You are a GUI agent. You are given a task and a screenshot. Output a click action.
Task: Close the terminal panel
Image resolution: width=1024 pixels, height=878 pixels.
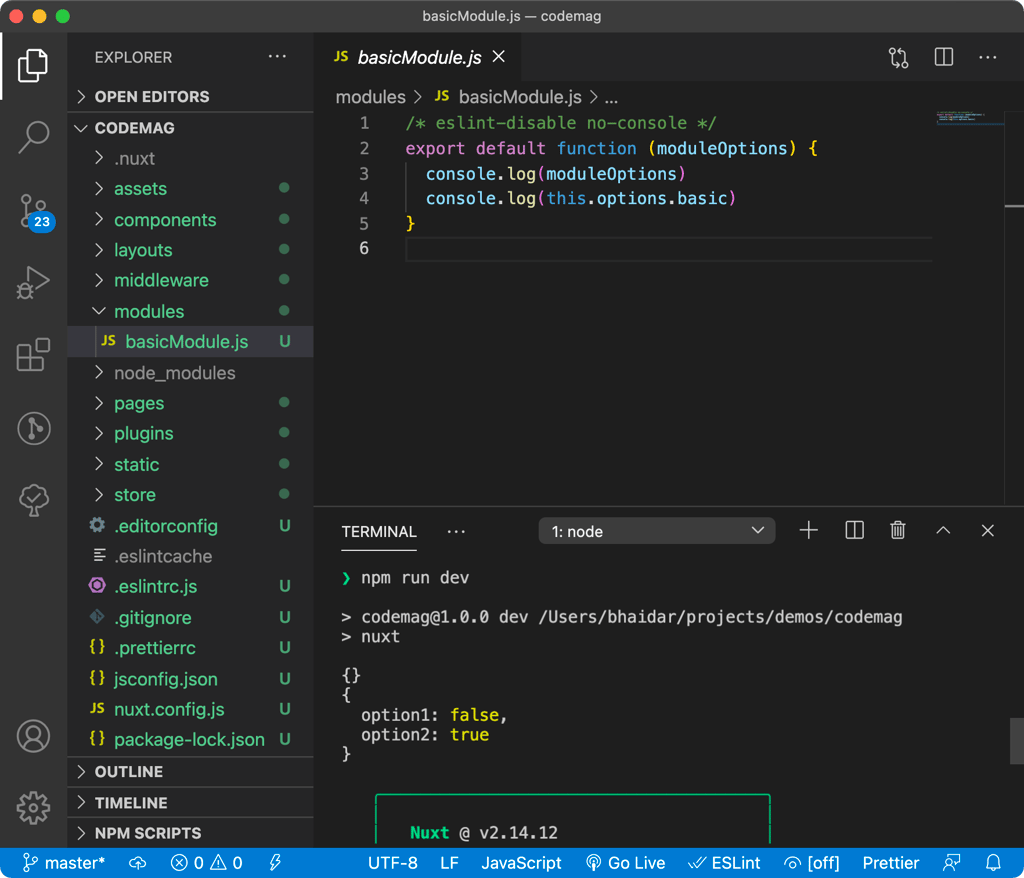click(x=987, y=530)
